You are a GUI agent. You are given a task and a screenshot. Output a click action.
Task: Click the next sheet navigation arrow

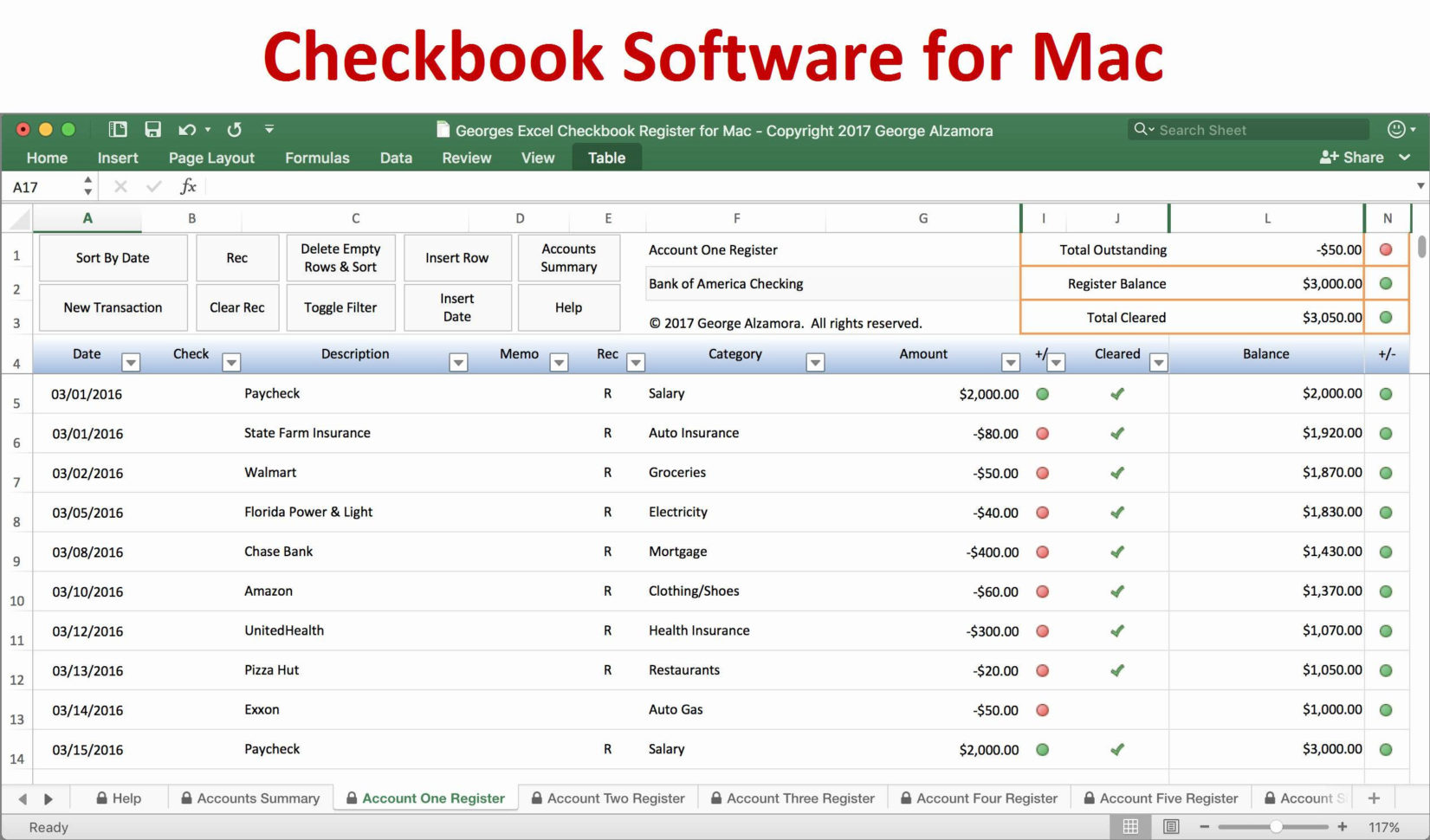49,798
